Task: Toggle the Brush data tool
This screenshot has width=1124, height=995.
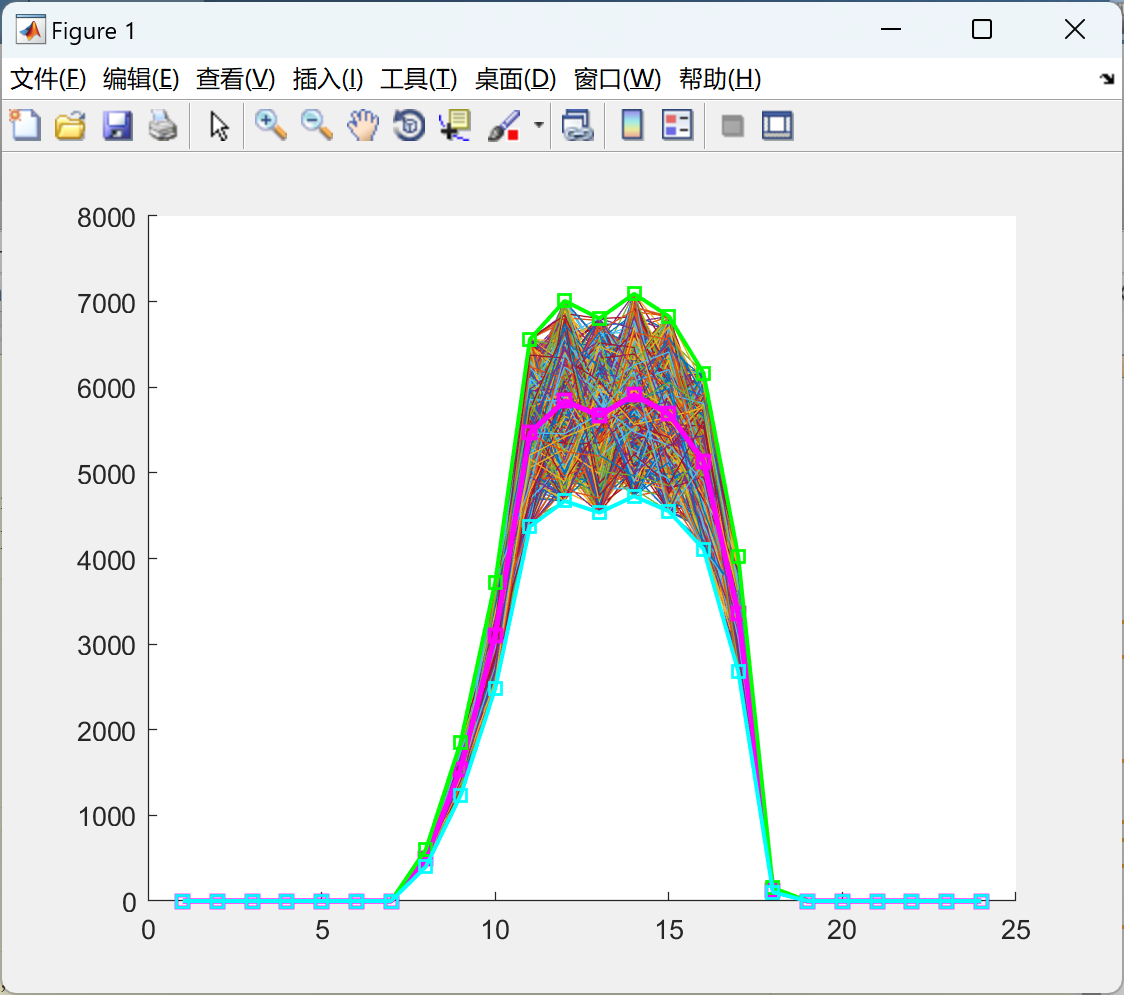Action: point(504,125)
